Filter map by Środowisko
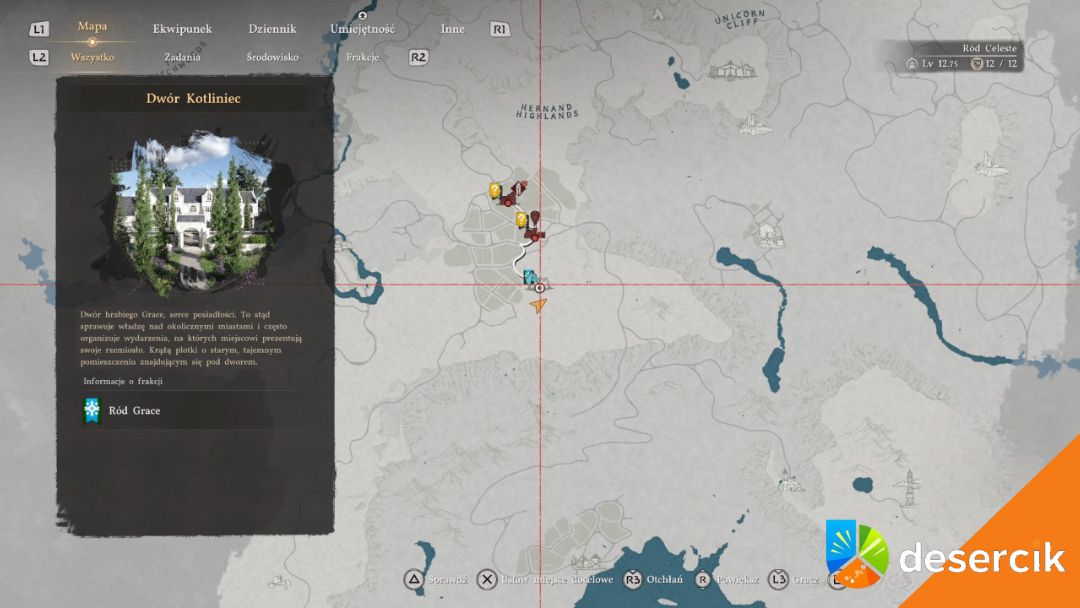The height and width of the screenshot is (608, 1080). click(x=272, y=57)
